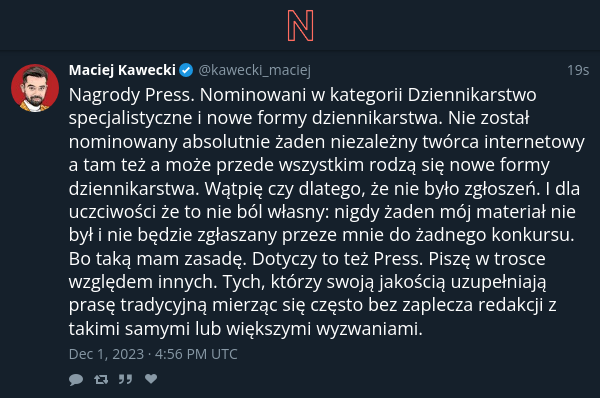The height and width of the screenshot is (398, 600).
Task: Click the 19s relative timestamp
Action: [578, 70]
